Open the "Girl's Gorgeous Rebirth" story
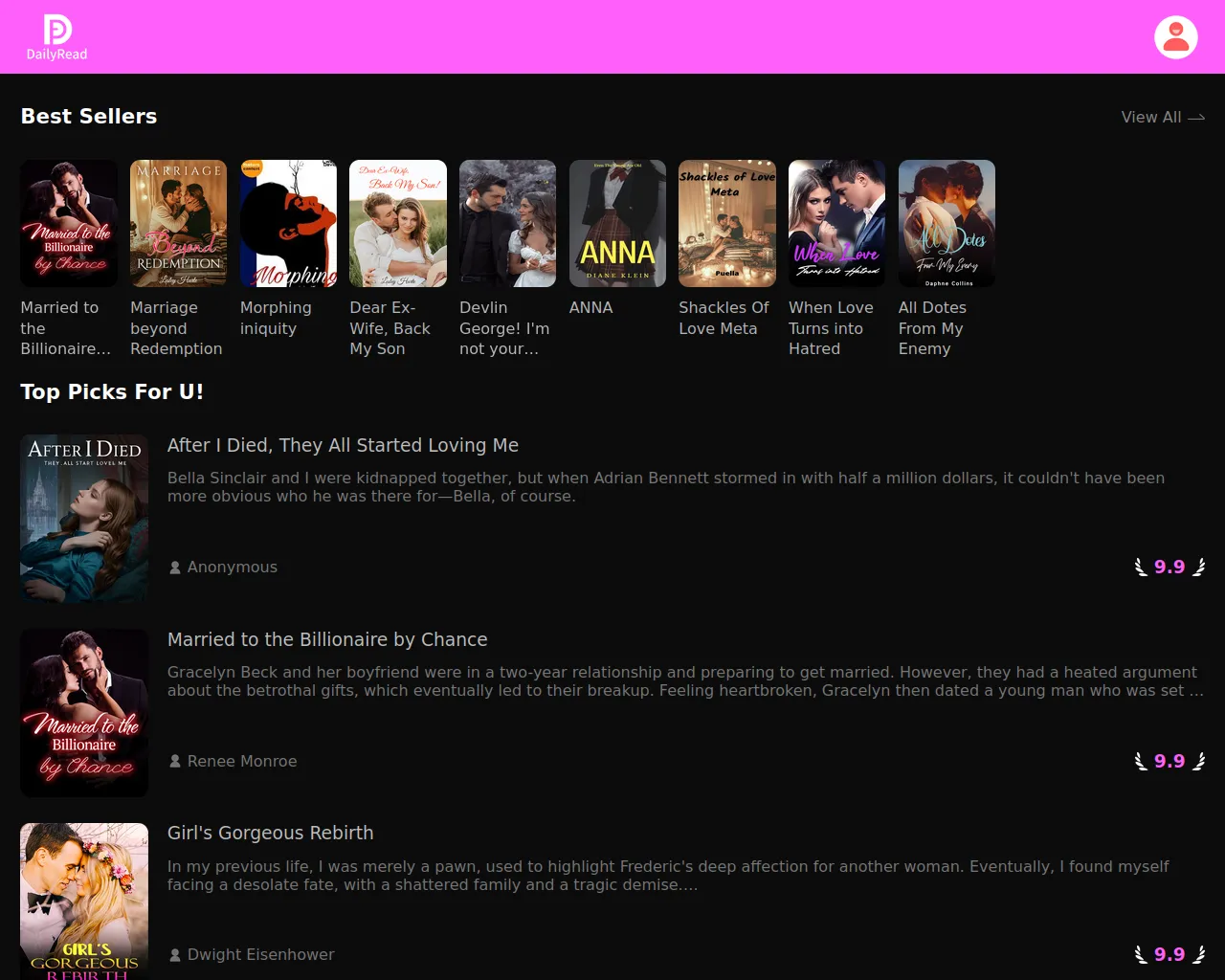This screenshot has height=980, width=1225. point(270,833)
